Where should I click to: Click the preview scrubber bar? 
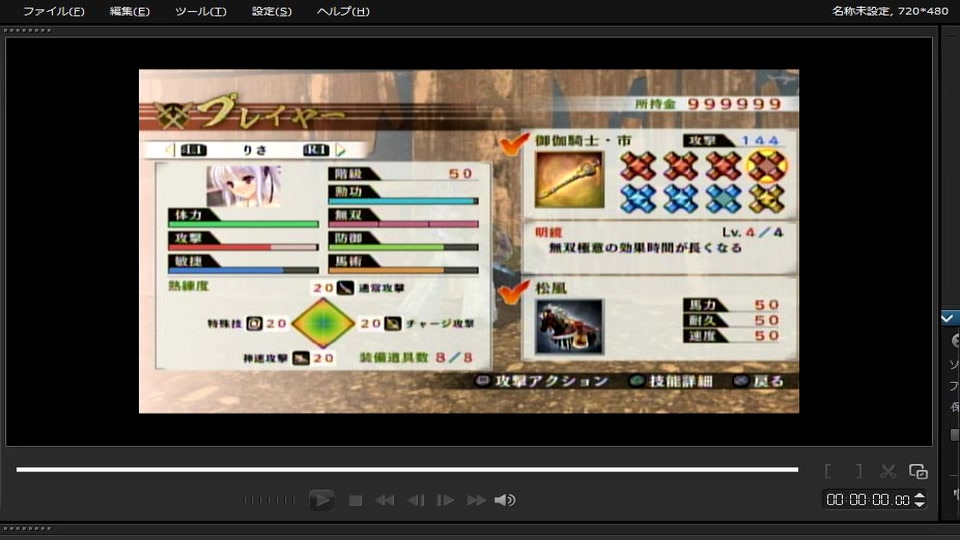click(x=407, y=470)
